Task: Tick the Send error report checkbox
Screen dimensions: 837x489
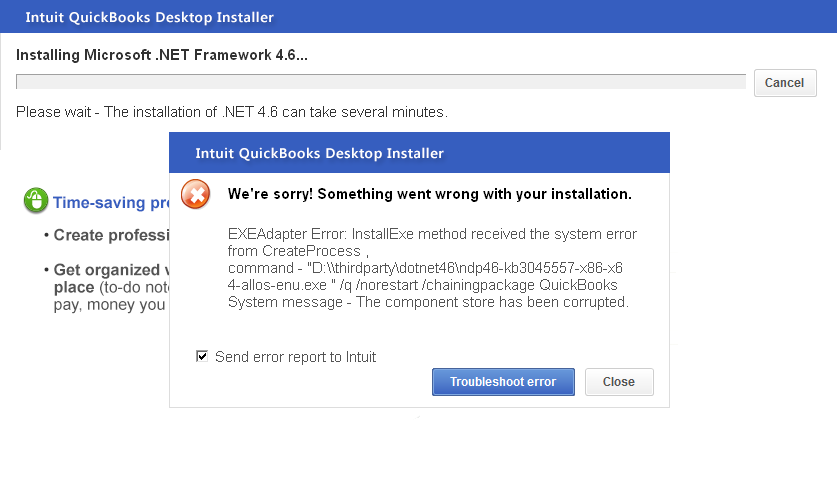Action: pyautogui.click(x=202, y=356)
